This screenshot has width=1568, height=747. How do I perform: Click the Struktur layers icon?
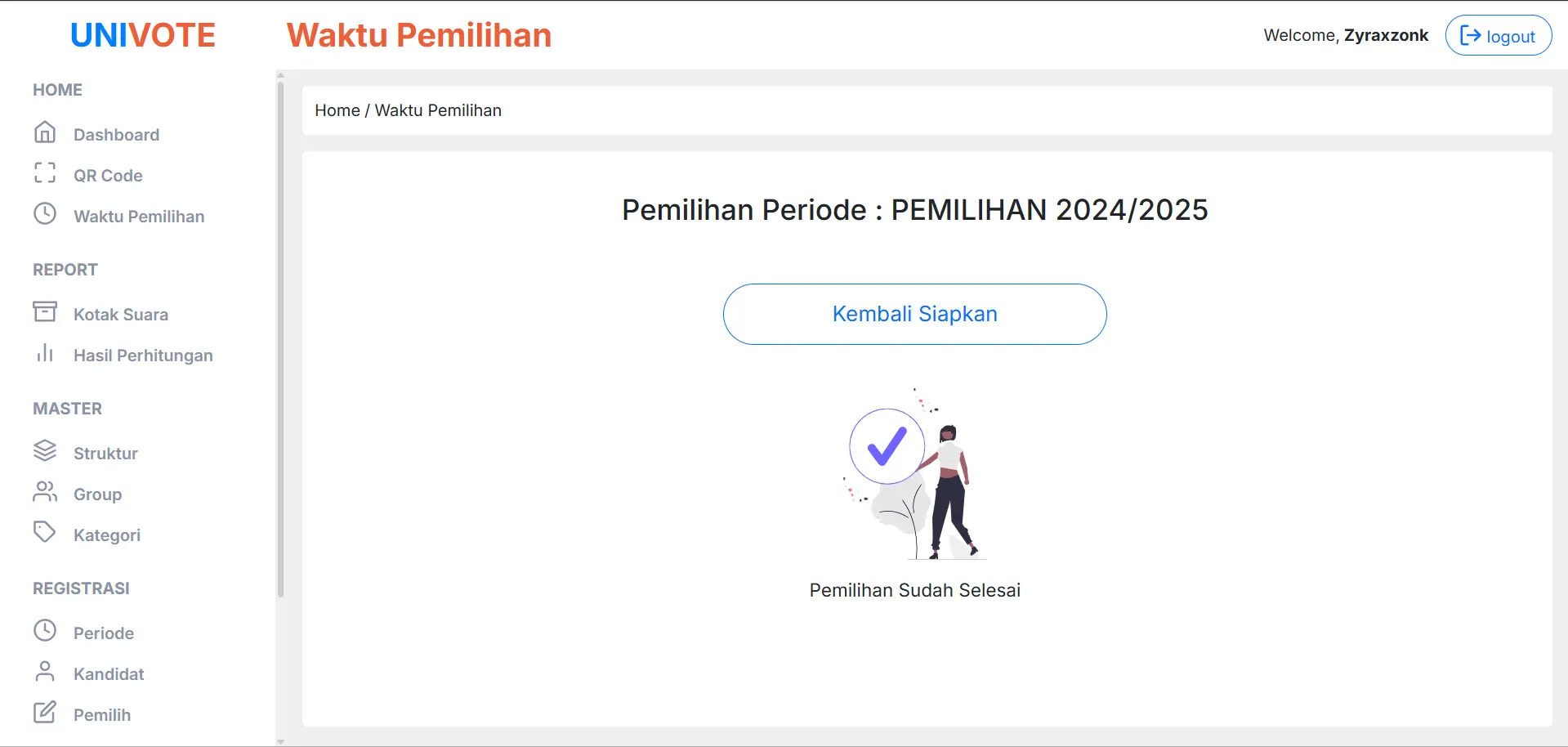coord(45,451)
